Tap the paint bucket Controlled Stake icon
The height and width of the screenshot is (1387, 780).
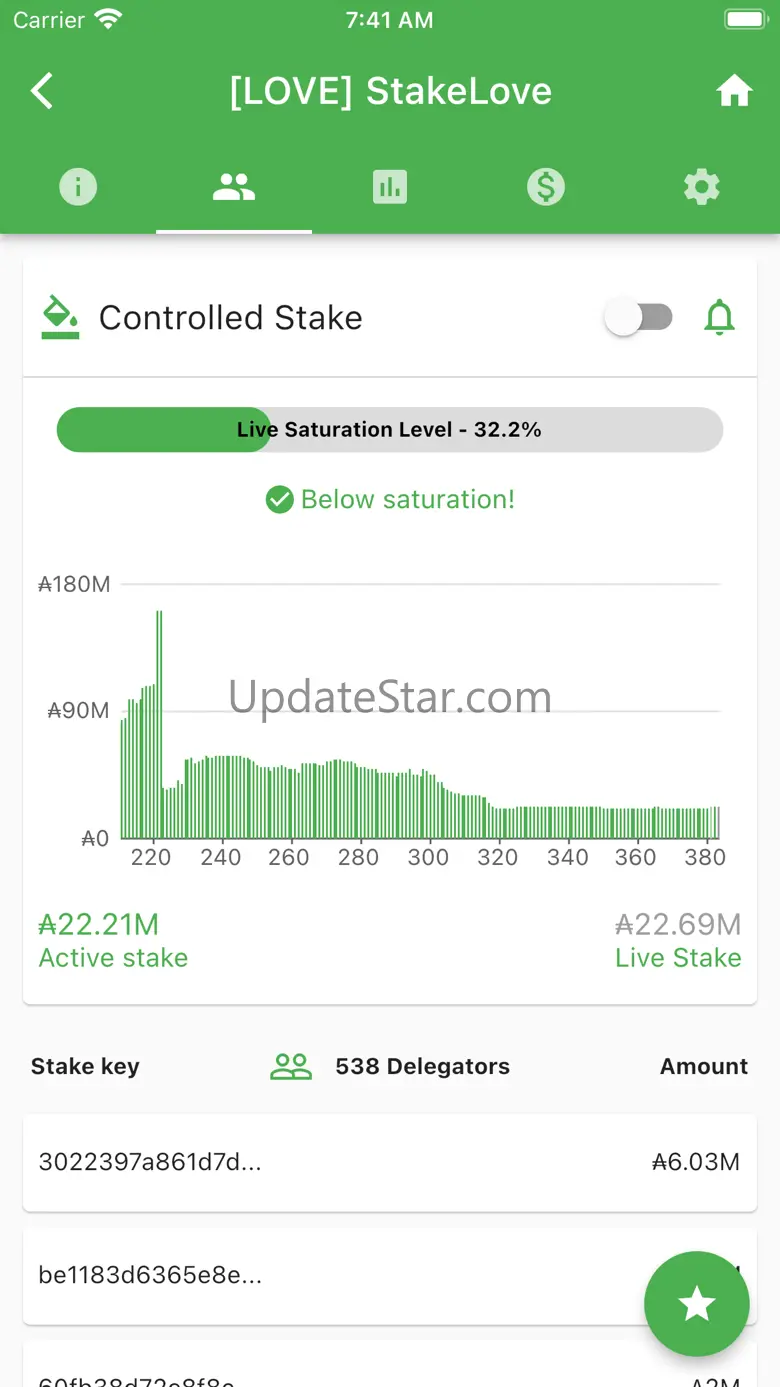(60, 318)
